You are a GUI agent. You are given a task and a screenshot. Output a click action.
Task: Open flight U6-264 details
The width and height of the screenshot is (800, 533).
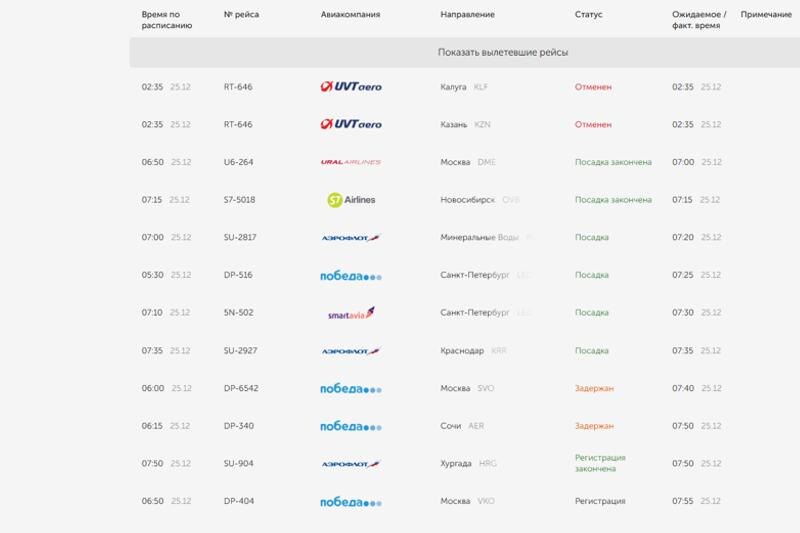tap(239, 162)
